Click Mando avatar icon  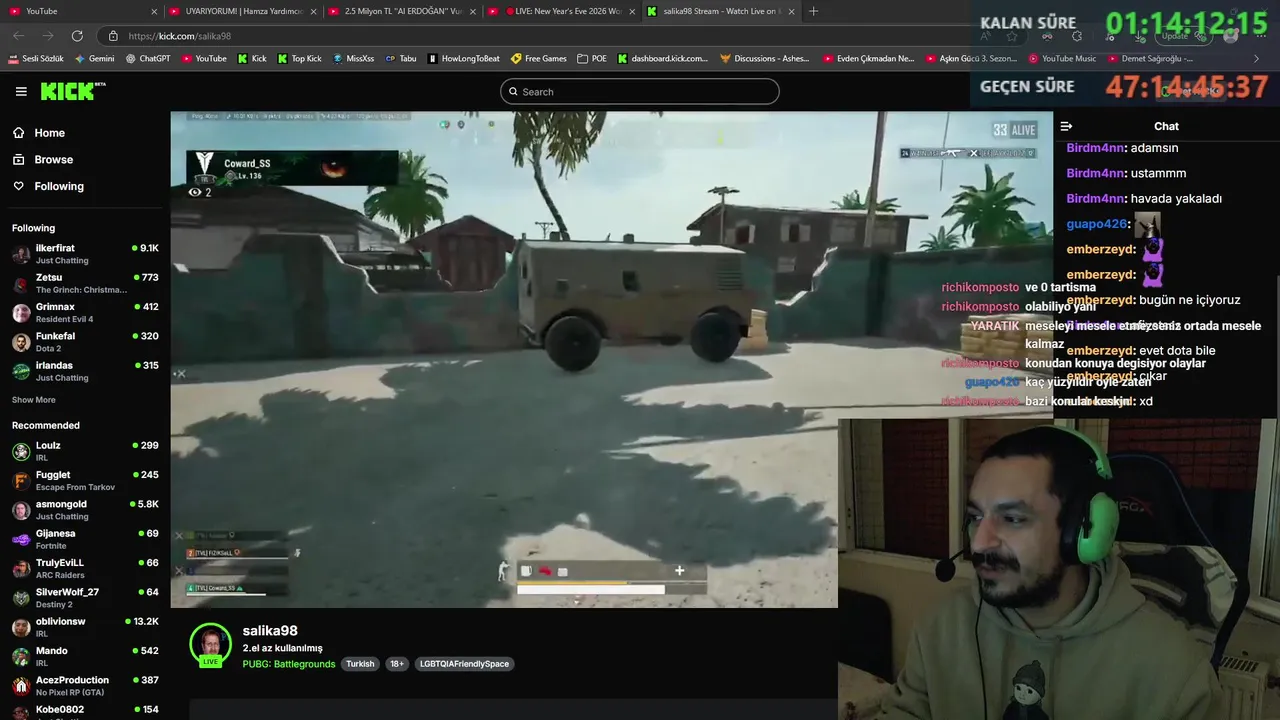[20, 657]
